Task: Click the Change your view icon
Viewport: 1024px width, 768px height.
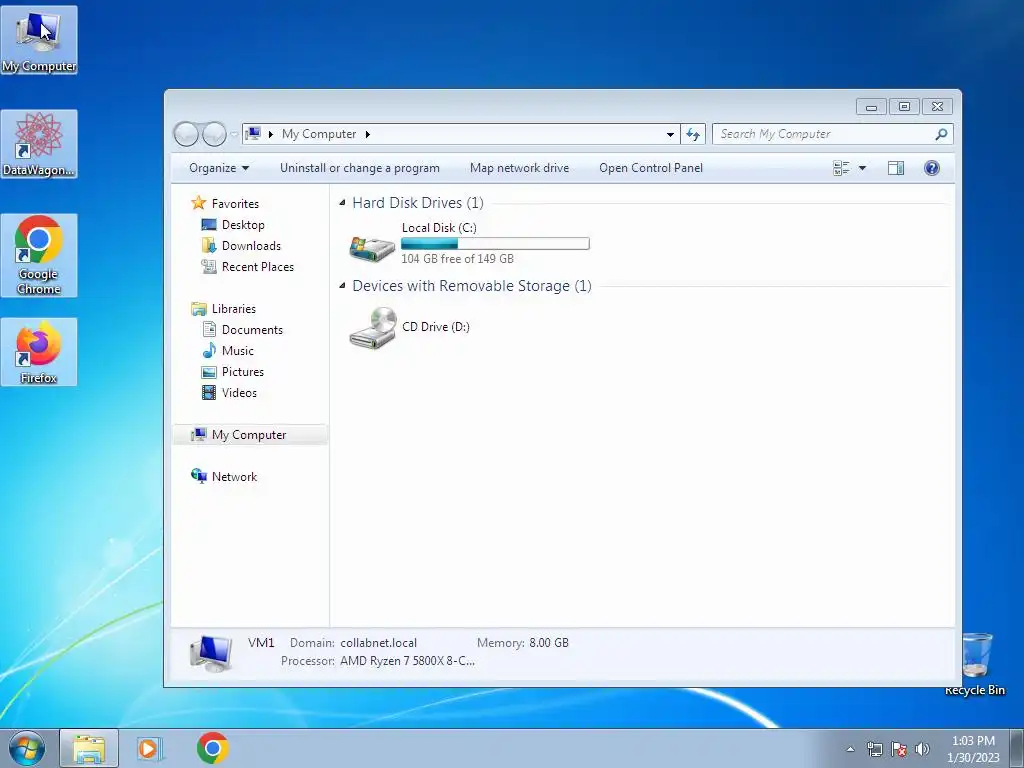Action: click(x=841, y=168)
